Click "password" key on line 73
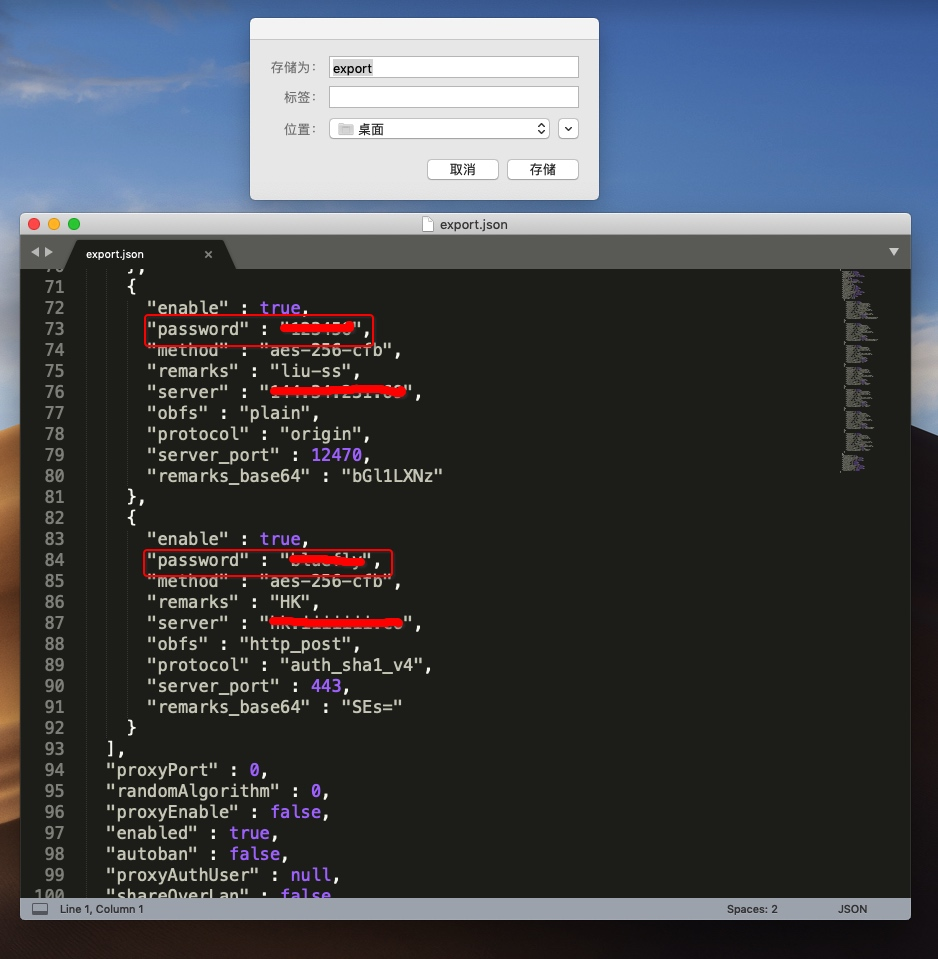This screenshot has height=959, width=938. [198, 329]
